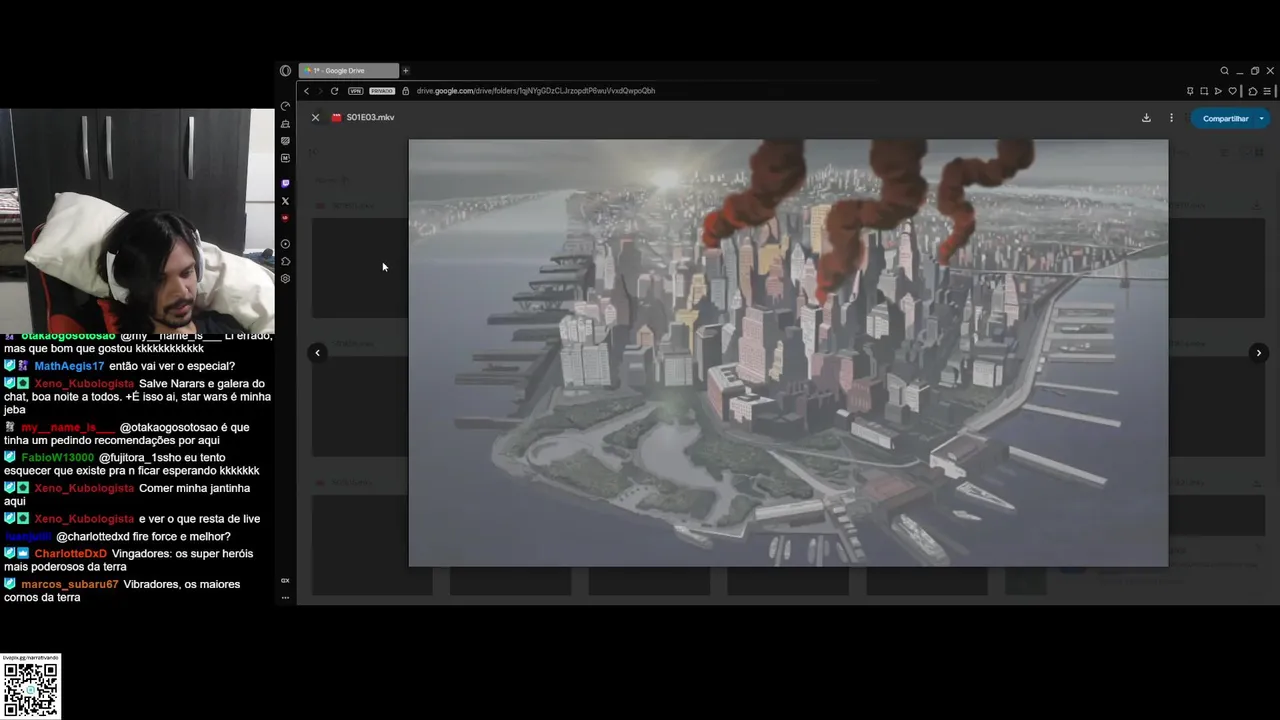Open the sidebar settings gear
Viewport: 1280px width, 720px height.
(x=285, y=279)
